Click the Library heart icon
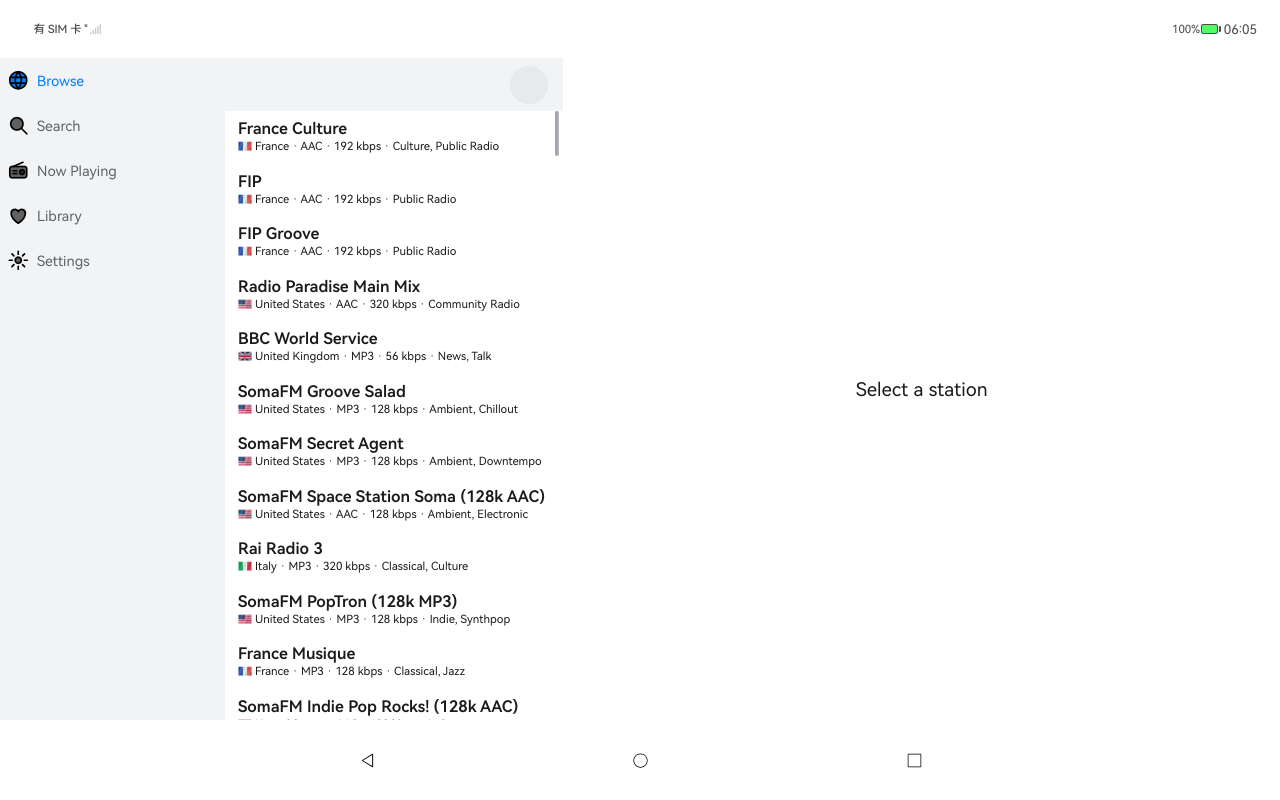1280x800 pixels. [x=18, y=216]
